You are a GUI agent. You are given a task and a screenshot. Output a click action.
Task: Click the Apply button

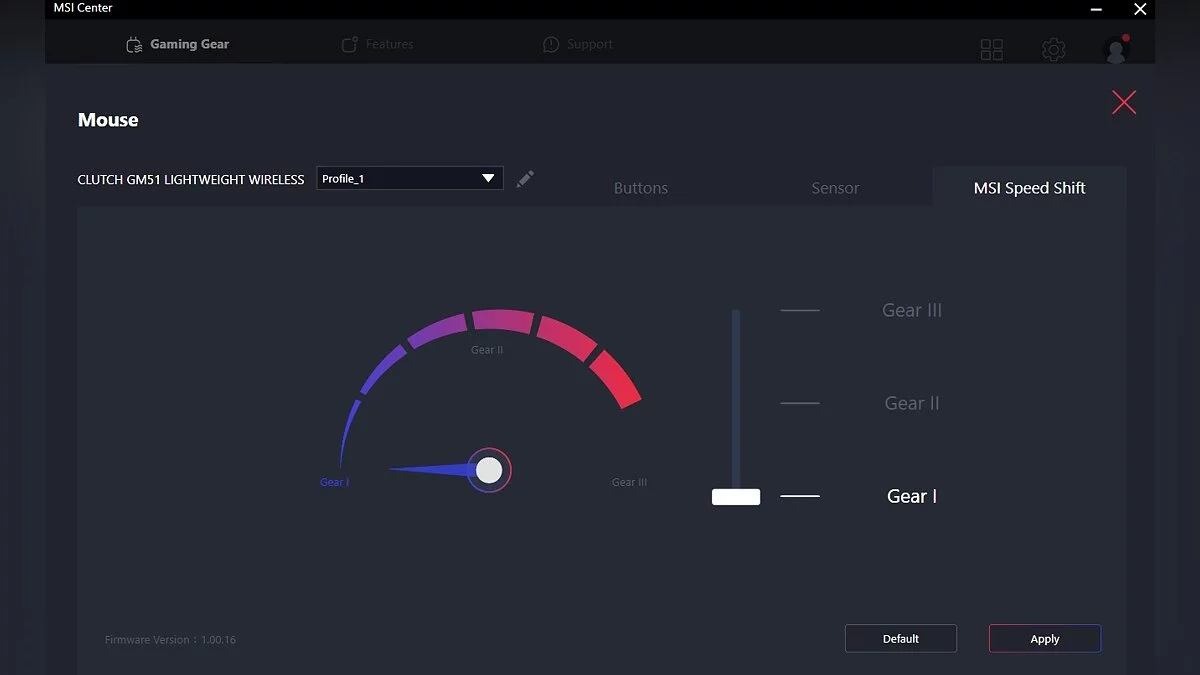[x=1044, y=638]
